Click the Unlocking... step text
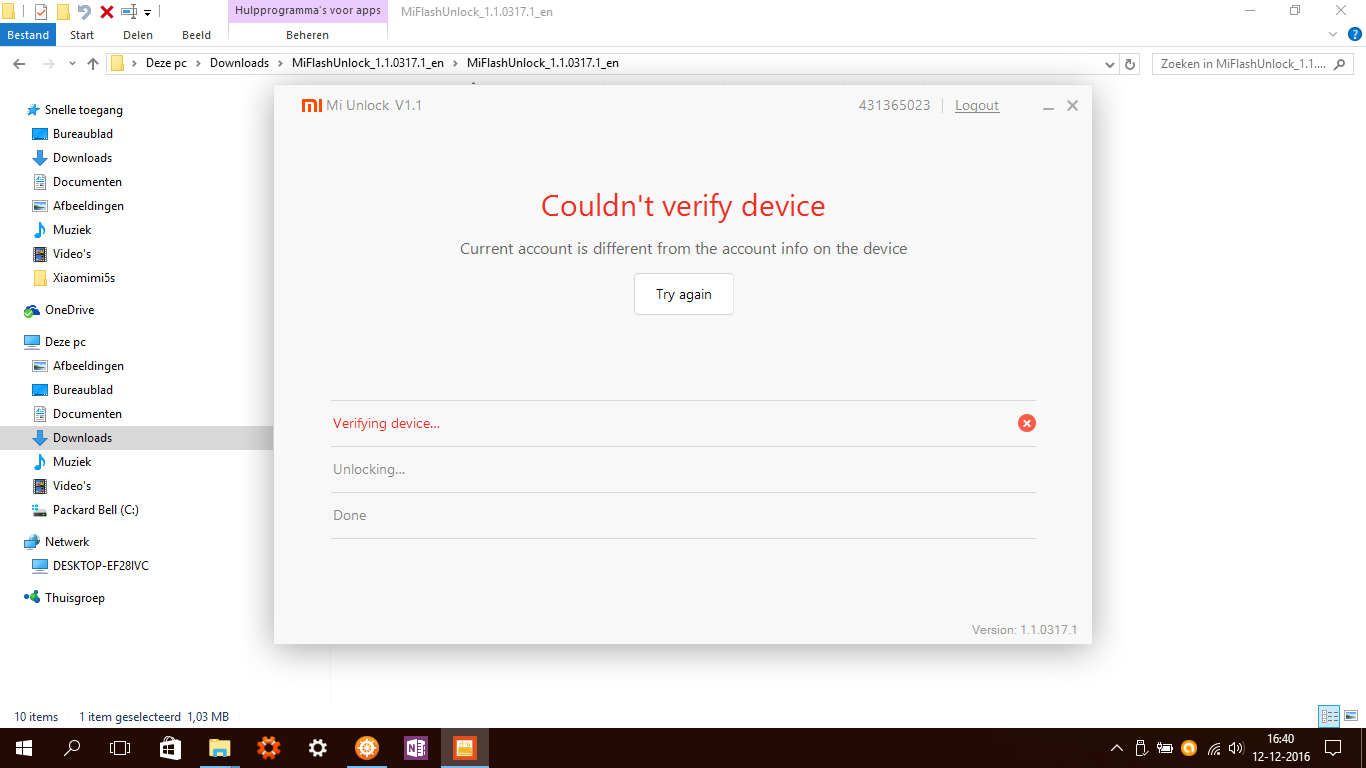The width and height of the screenshot is (1366, 768). (369, 469)
